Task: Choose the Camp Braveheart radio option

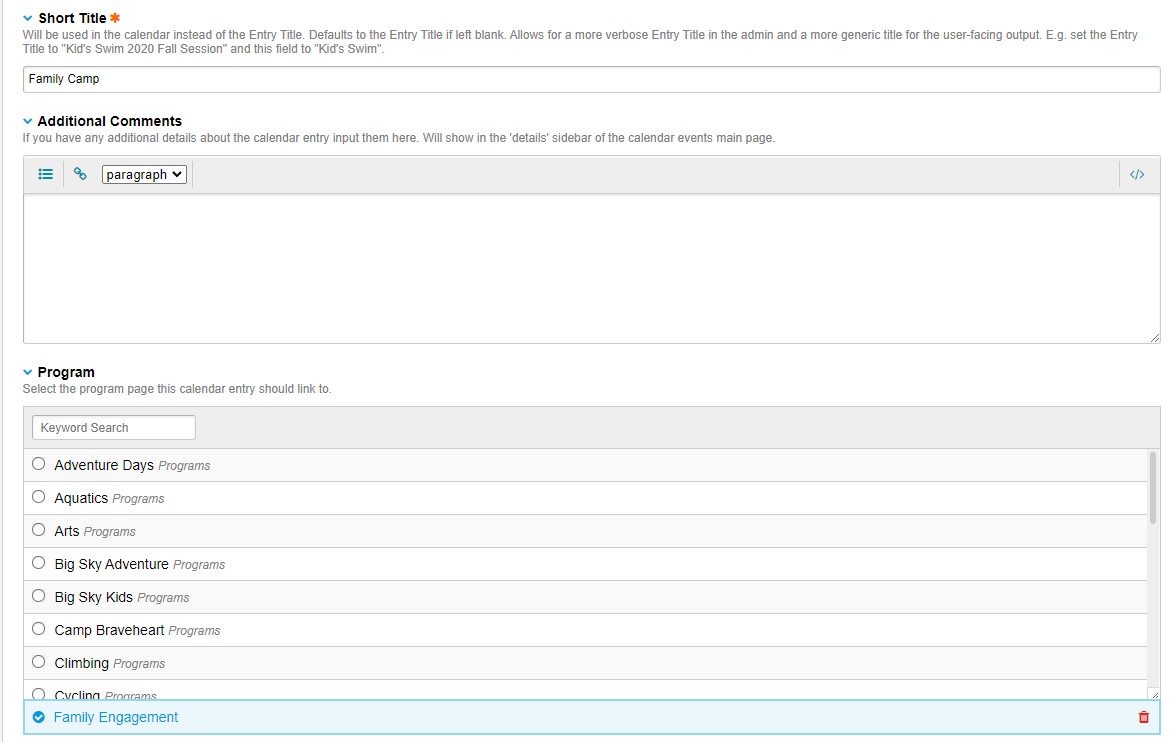Action: 39,629
